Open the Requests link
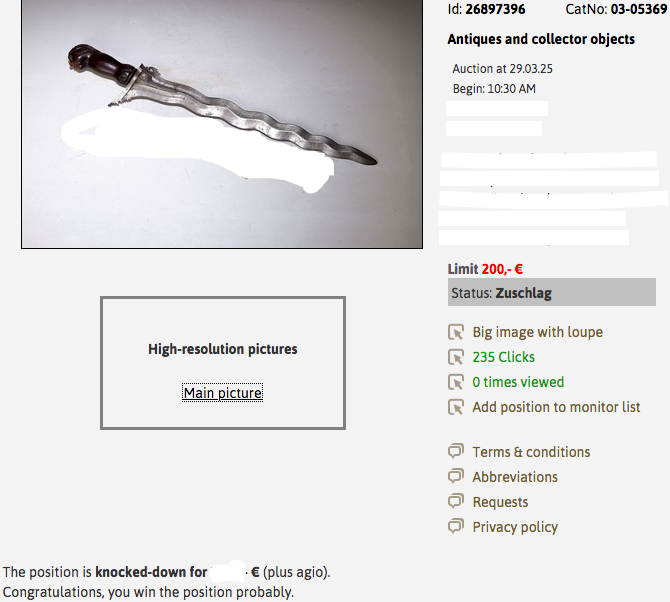Screen dimensions: 670x602 point(500,502)
